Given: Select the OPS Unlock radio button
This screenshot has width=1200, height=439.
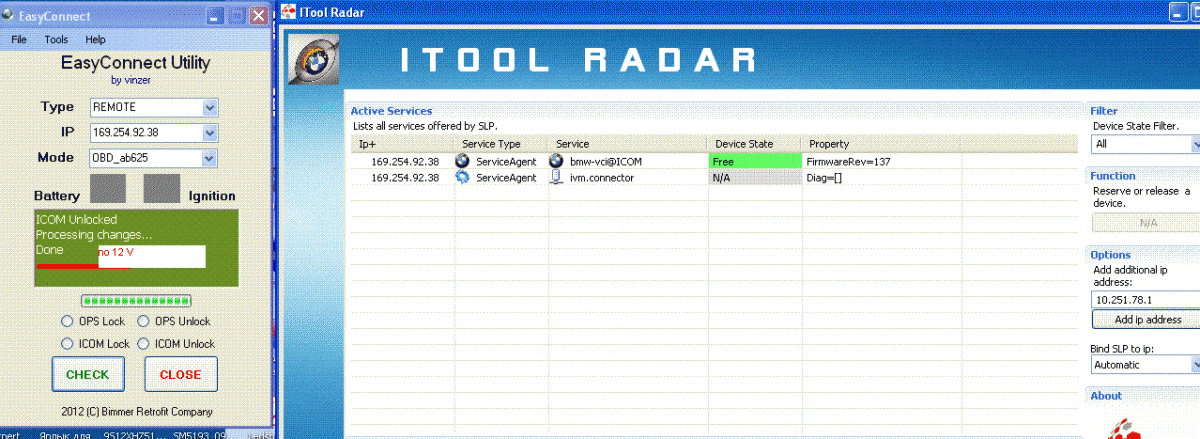Looking at the screenshot, I should (x=143, y=321).
